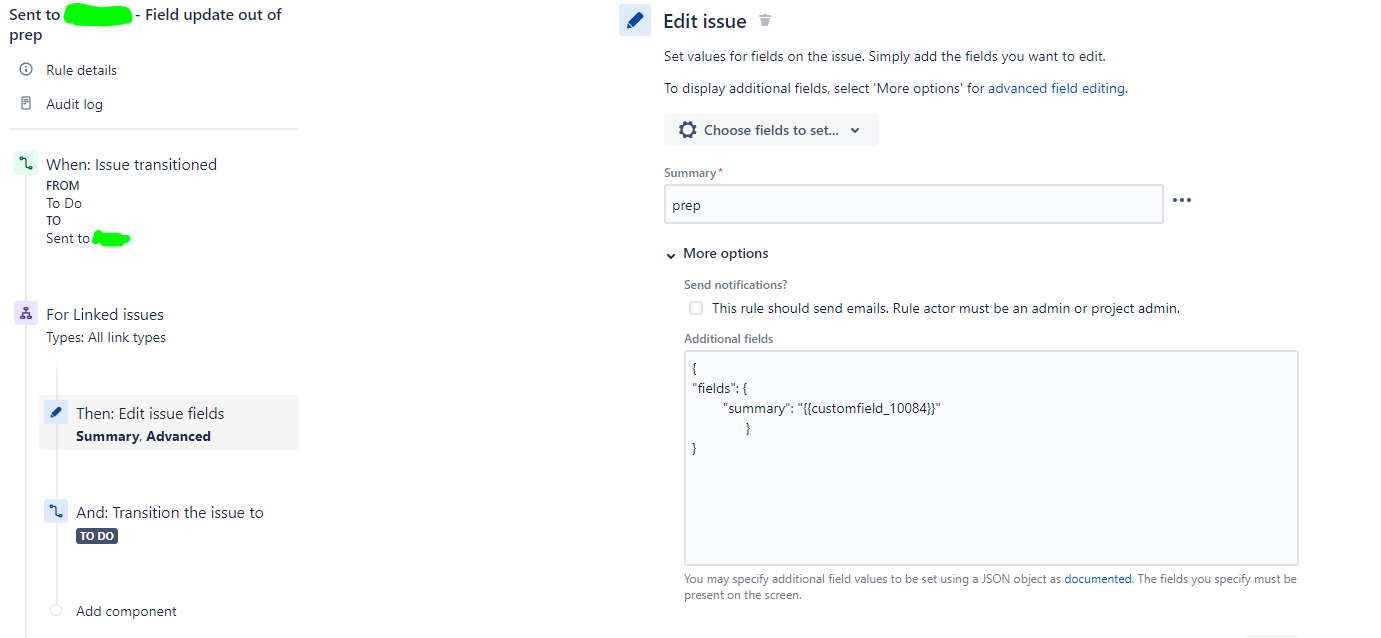Click the large Edit issue pencil icon
Image resolution: width=1381 pixels, height=638 pixels.
pyautogui.click(x=635, y=20)
